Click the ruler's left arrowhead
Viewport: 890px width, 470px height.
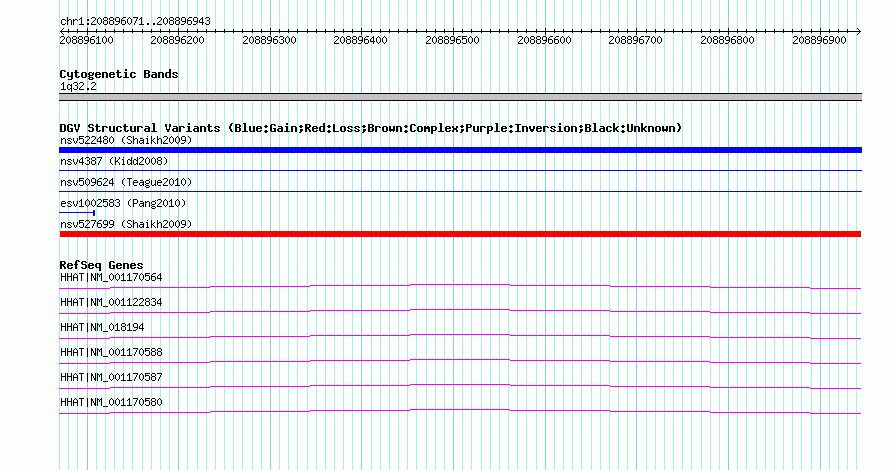pos(62,32)
